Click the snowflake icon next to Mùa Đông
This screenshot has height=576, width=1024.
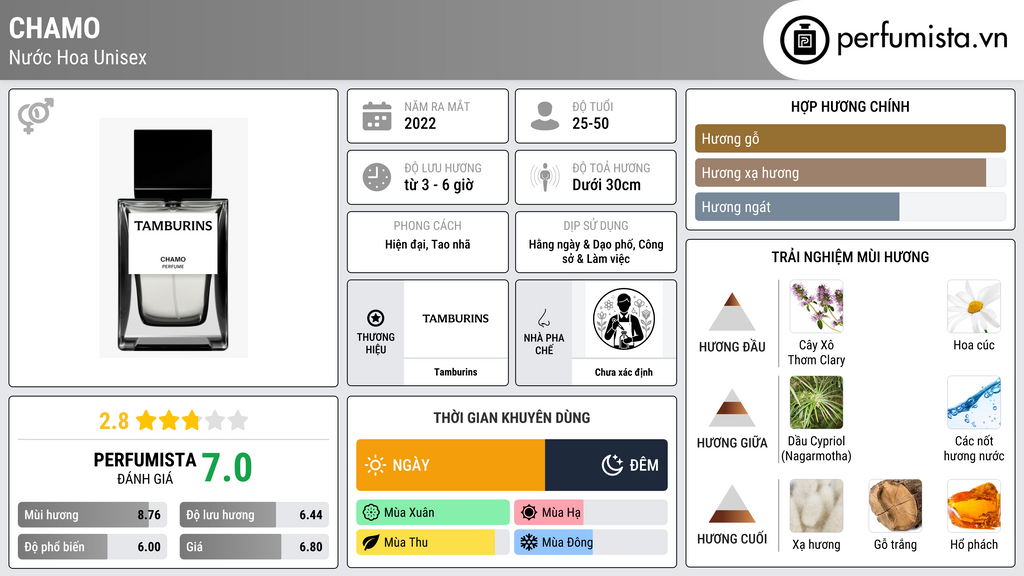(x=529, y=542)
